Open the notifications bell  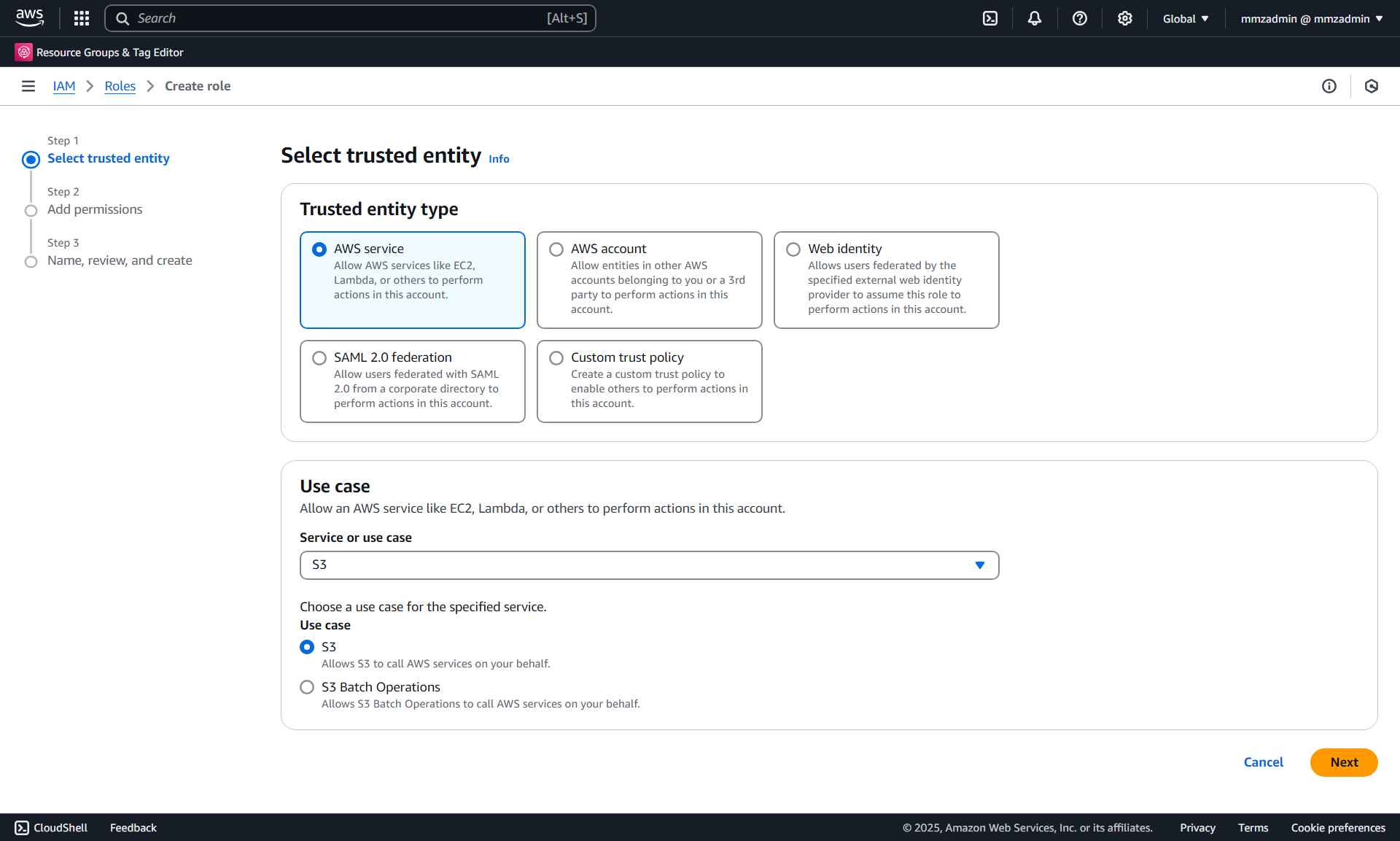pyautogui.click(x=1034, y=18)
